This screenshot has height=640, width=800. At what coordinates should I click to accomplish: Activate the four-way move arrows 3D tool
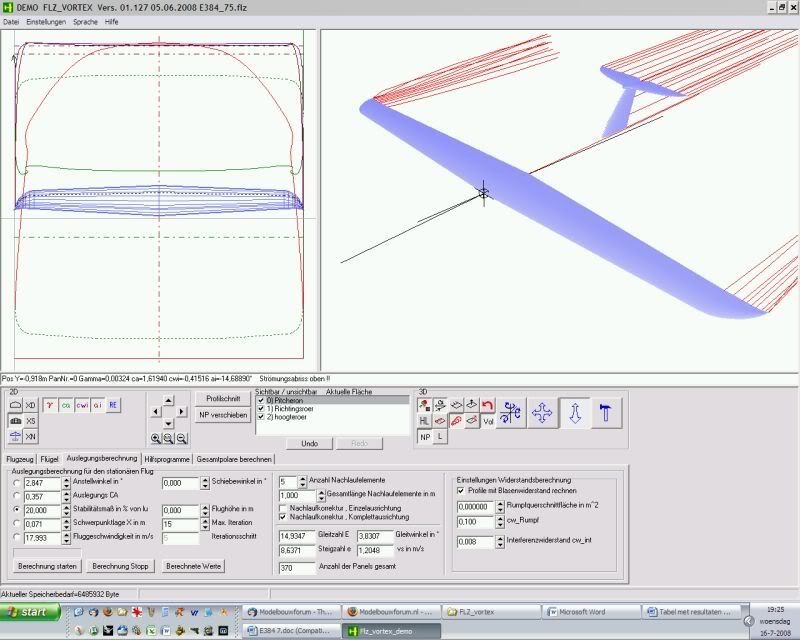coord(542,412)
